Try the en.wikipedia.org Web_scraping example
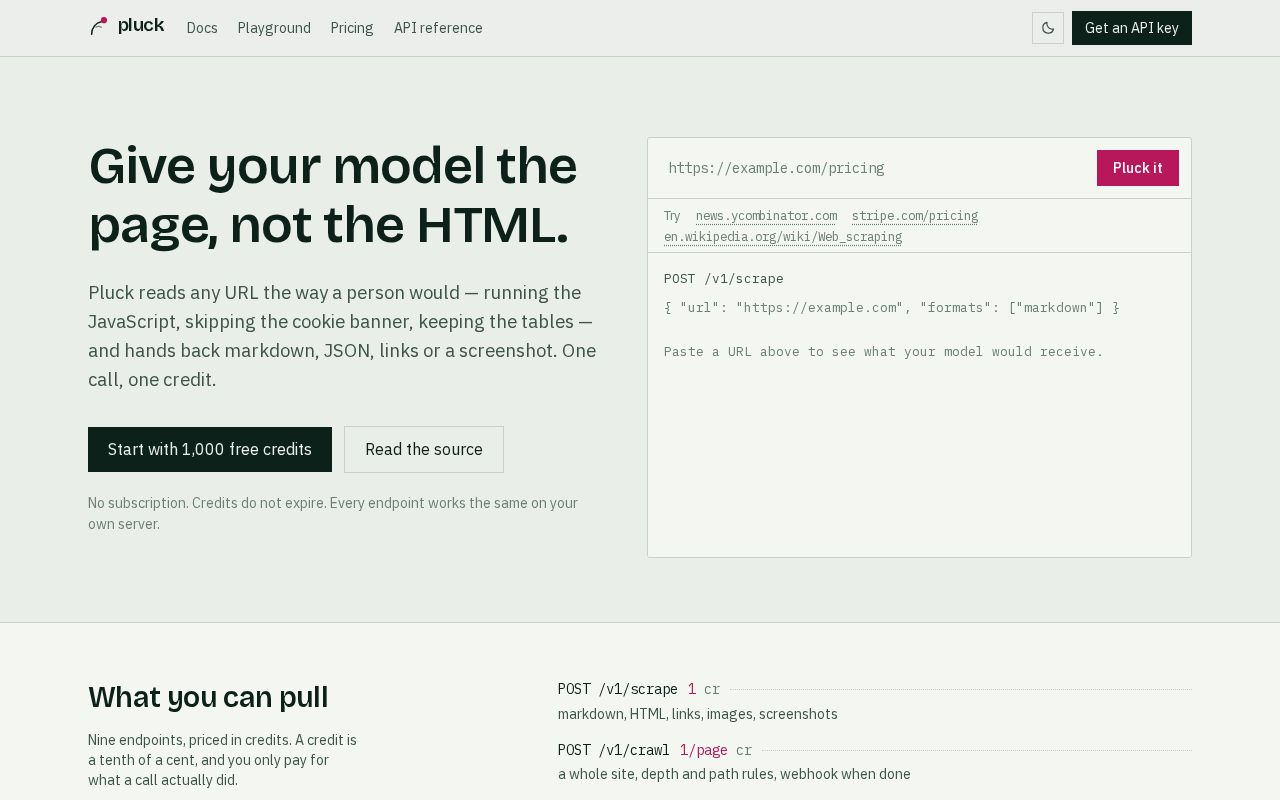Viewport: 1280px width, 800px height. pyautogui.click(x=783, y=237)
